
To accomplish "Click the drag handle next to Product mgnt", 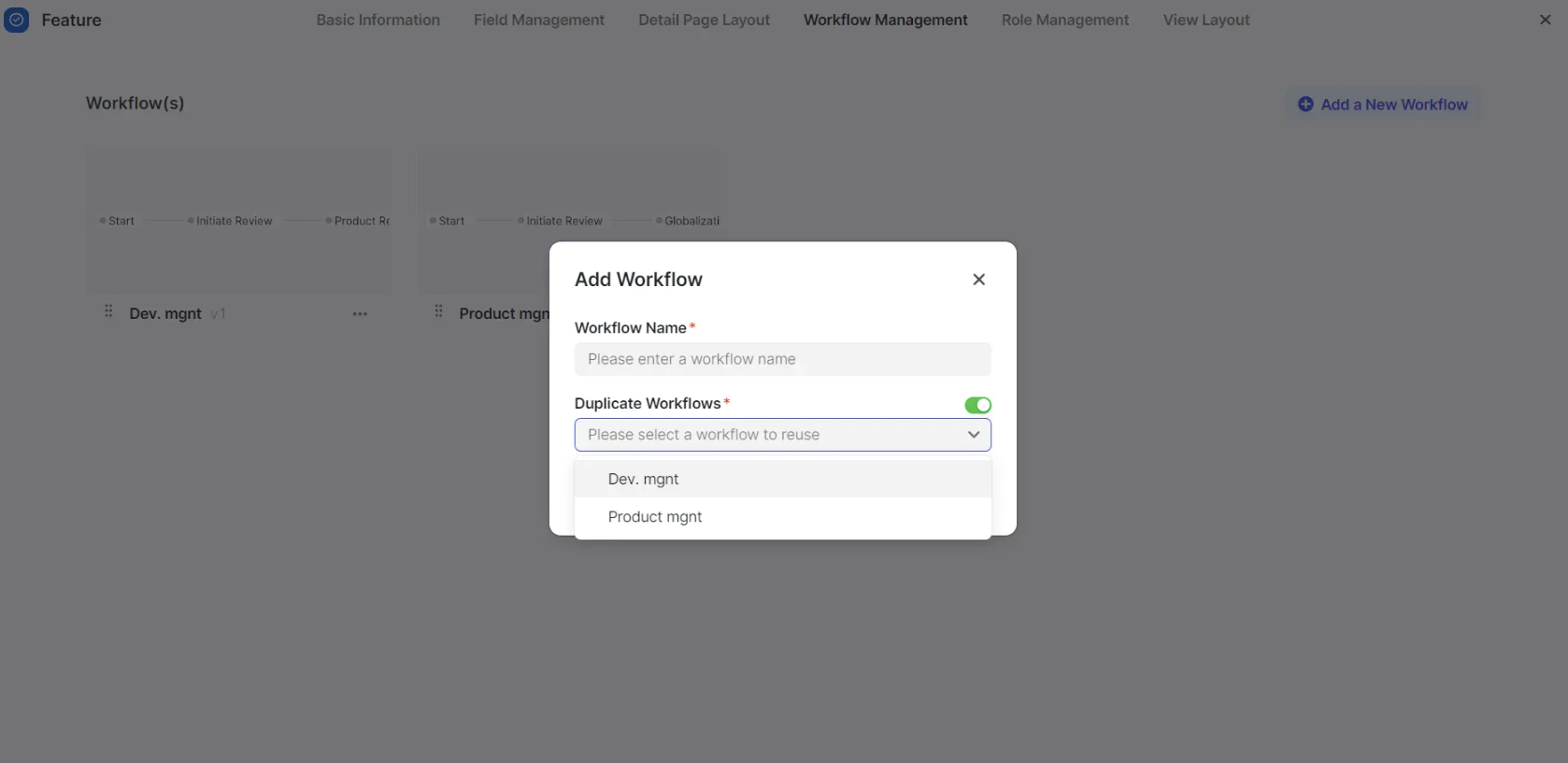I will (438, 311).
